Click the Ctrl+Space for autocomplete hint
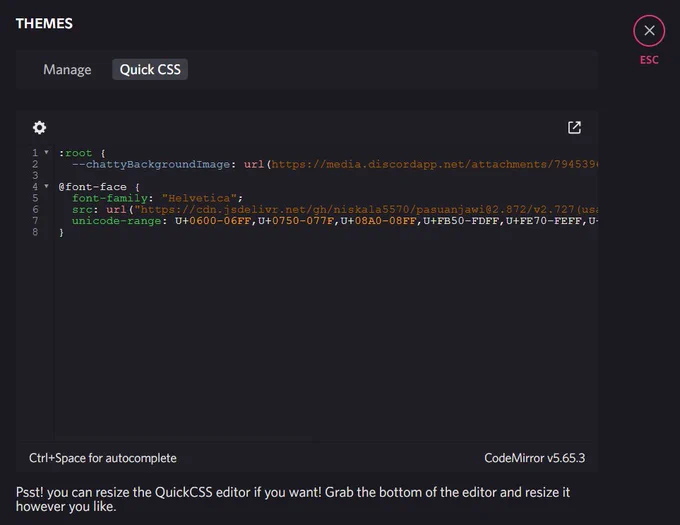This screenshot has height=525, width=680. [x=103, y=458]
